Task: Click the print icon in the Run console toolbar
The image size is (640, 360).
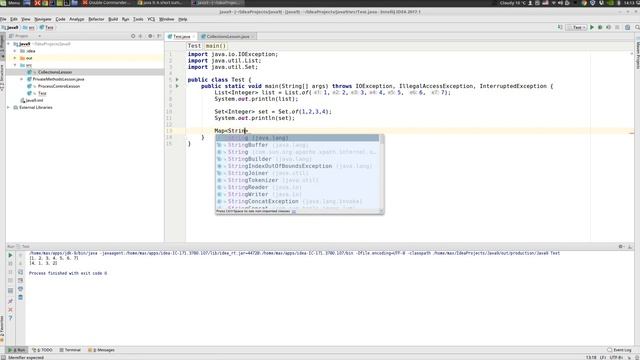Action: 20,289
